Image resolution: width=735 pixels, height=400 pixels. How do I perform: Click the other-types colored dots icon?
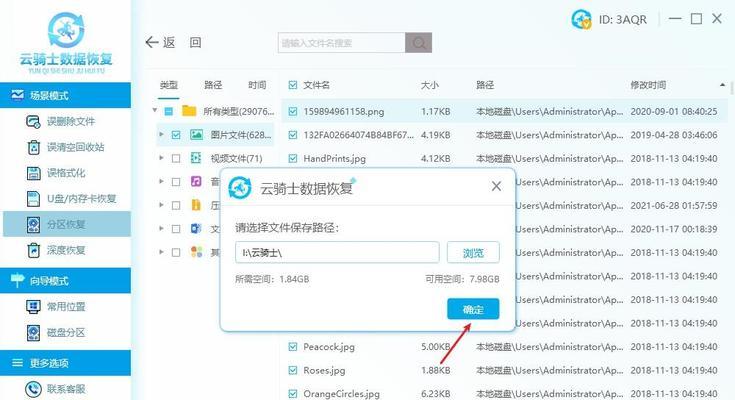coord(196,252)
